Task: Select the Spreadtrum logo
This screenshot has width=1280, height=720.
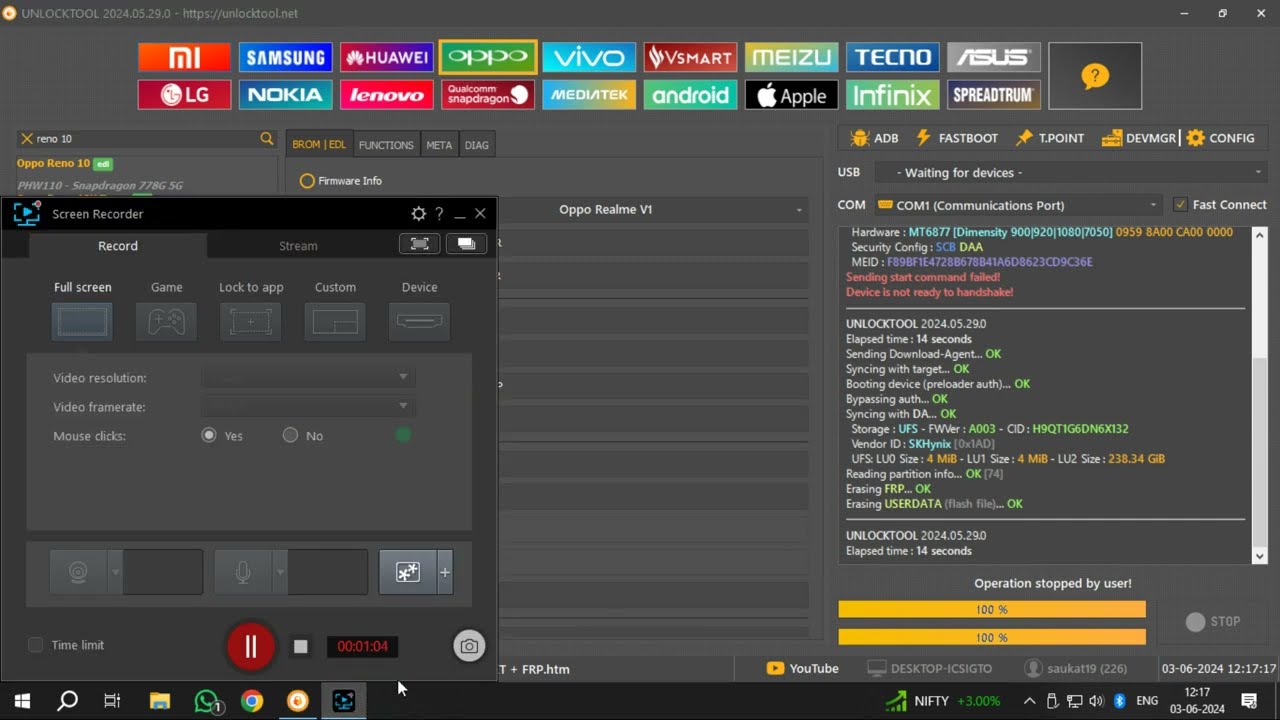Action: pos(993,95)
